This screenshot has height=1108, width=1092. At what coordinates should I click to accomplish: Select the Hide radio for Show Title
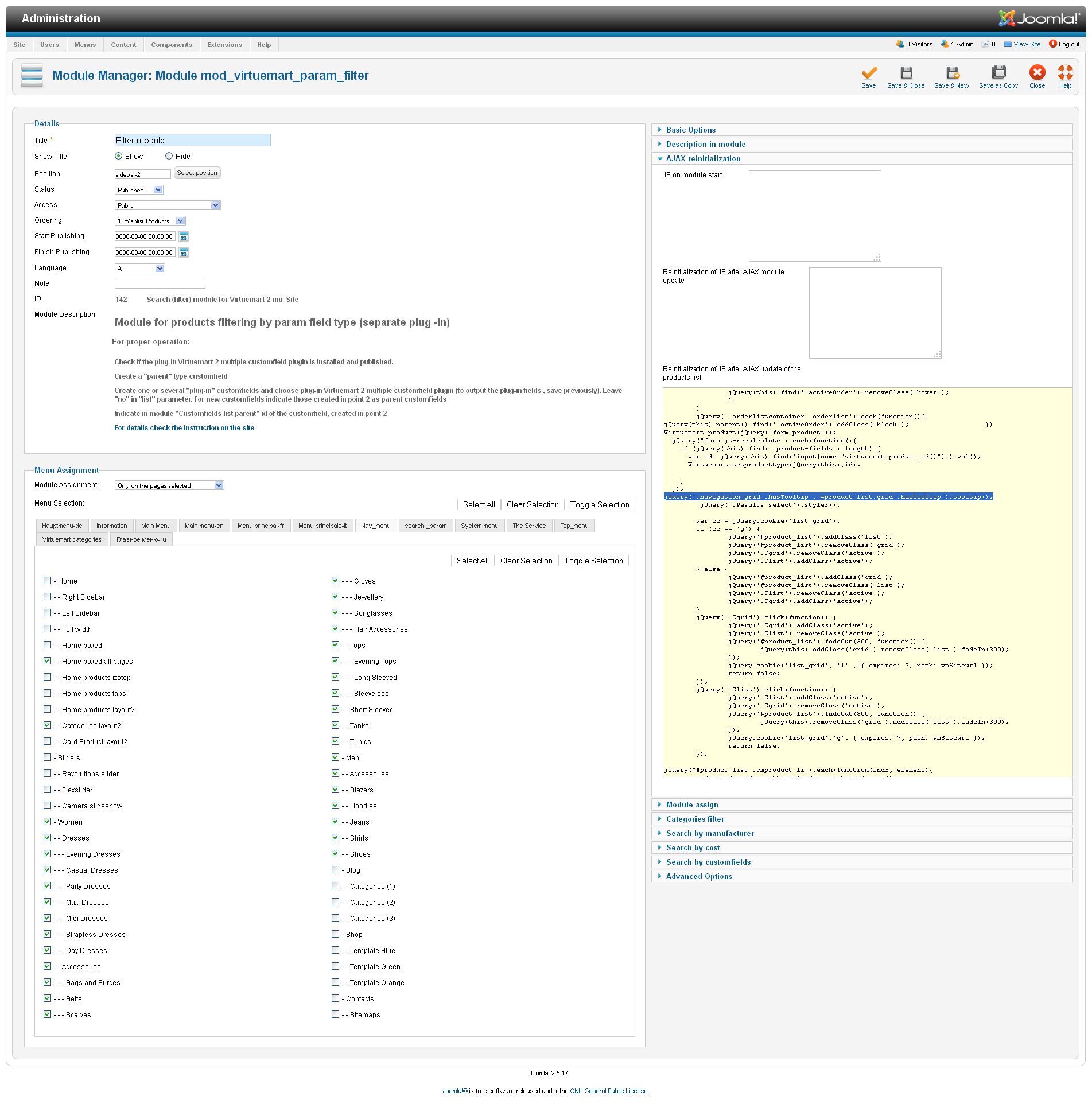click(169, 156)
